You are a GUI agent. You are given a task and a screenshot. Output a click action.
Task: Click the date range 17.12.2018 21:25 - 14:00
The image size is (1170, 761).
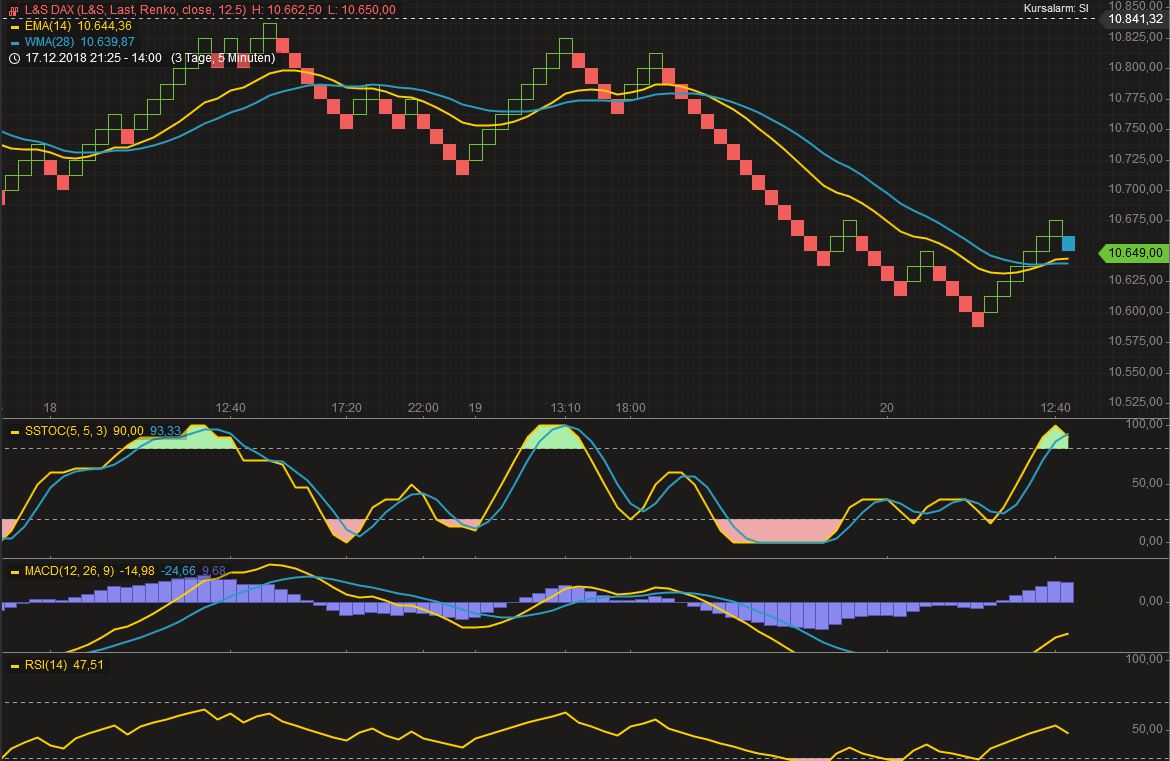(93, 57)
